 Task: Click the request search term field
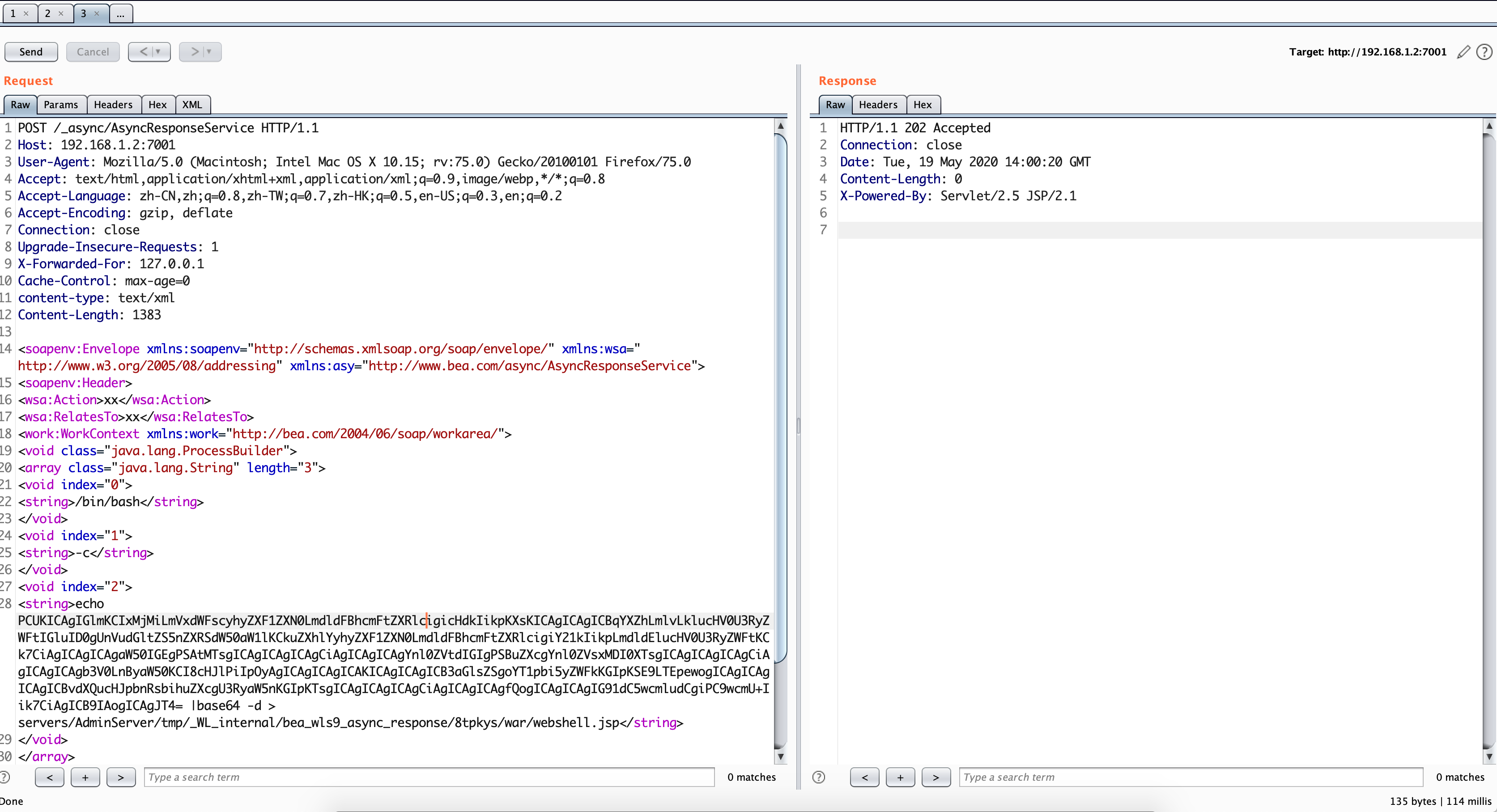pos(429,777)
